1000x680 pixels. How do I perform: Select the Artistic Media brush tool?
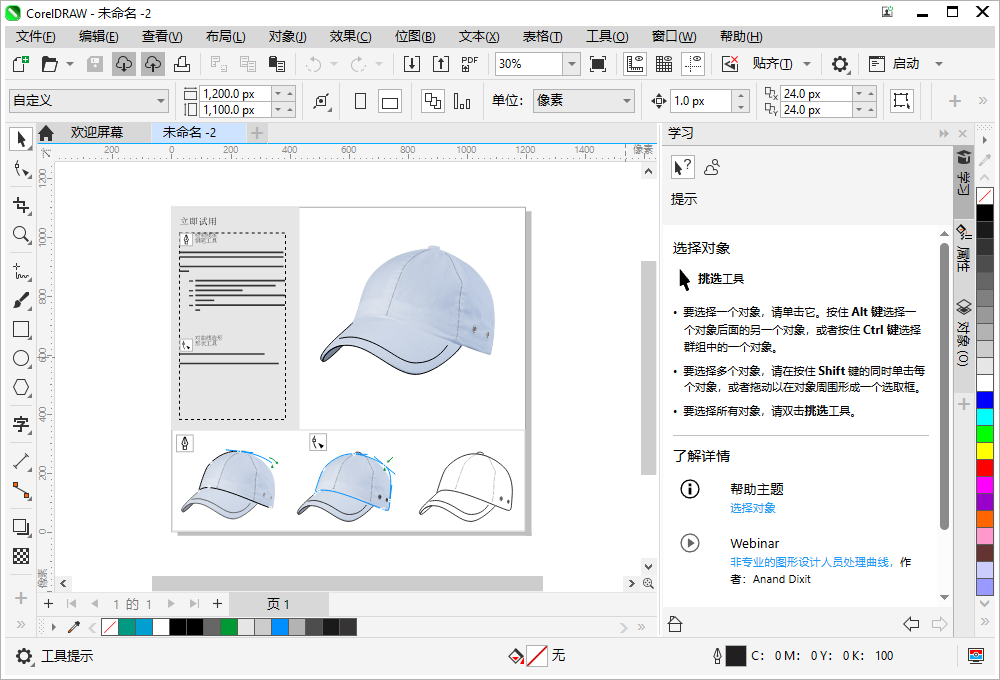pos(21,300)
